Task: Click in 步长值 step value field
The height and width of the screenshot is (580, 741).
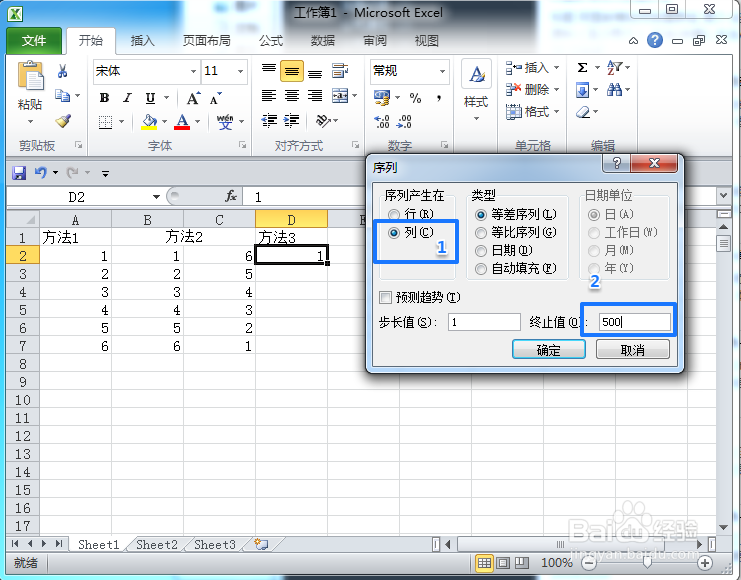Action: pos(484,322)
